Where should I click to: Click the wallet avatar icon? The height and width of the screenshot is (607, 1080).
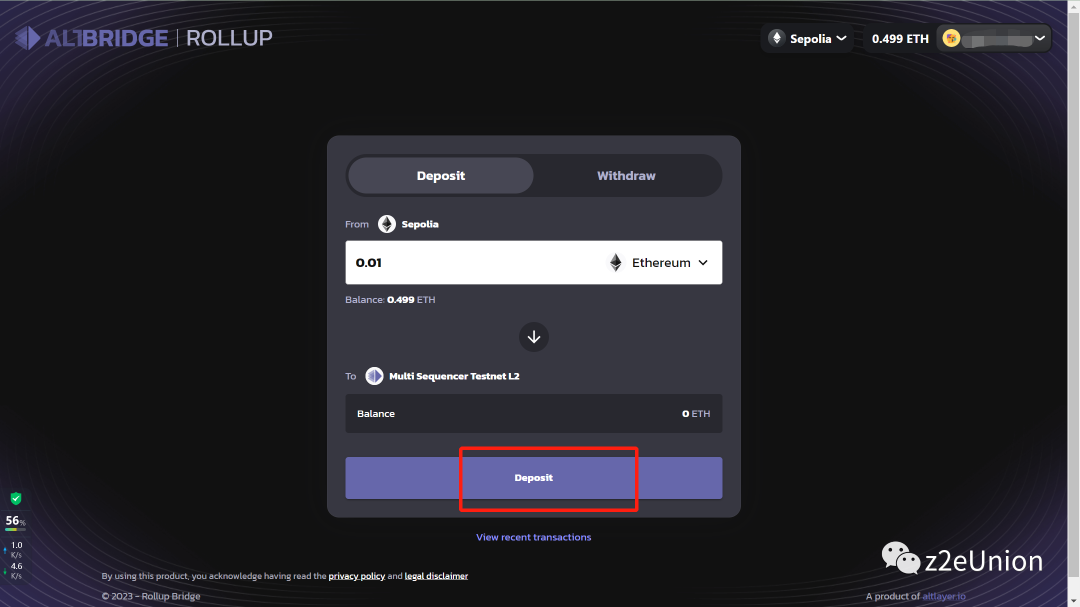952,38
